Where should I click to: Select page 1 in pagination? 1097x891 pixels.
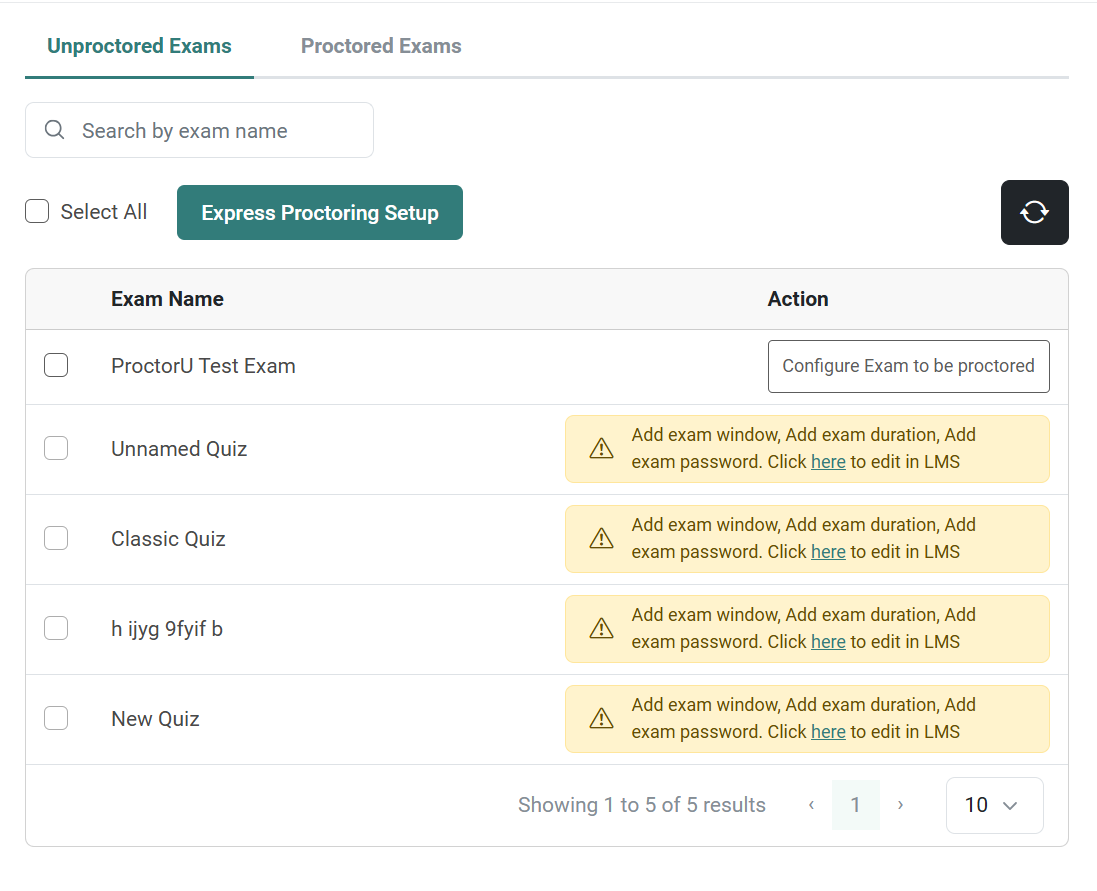(855, 805)
